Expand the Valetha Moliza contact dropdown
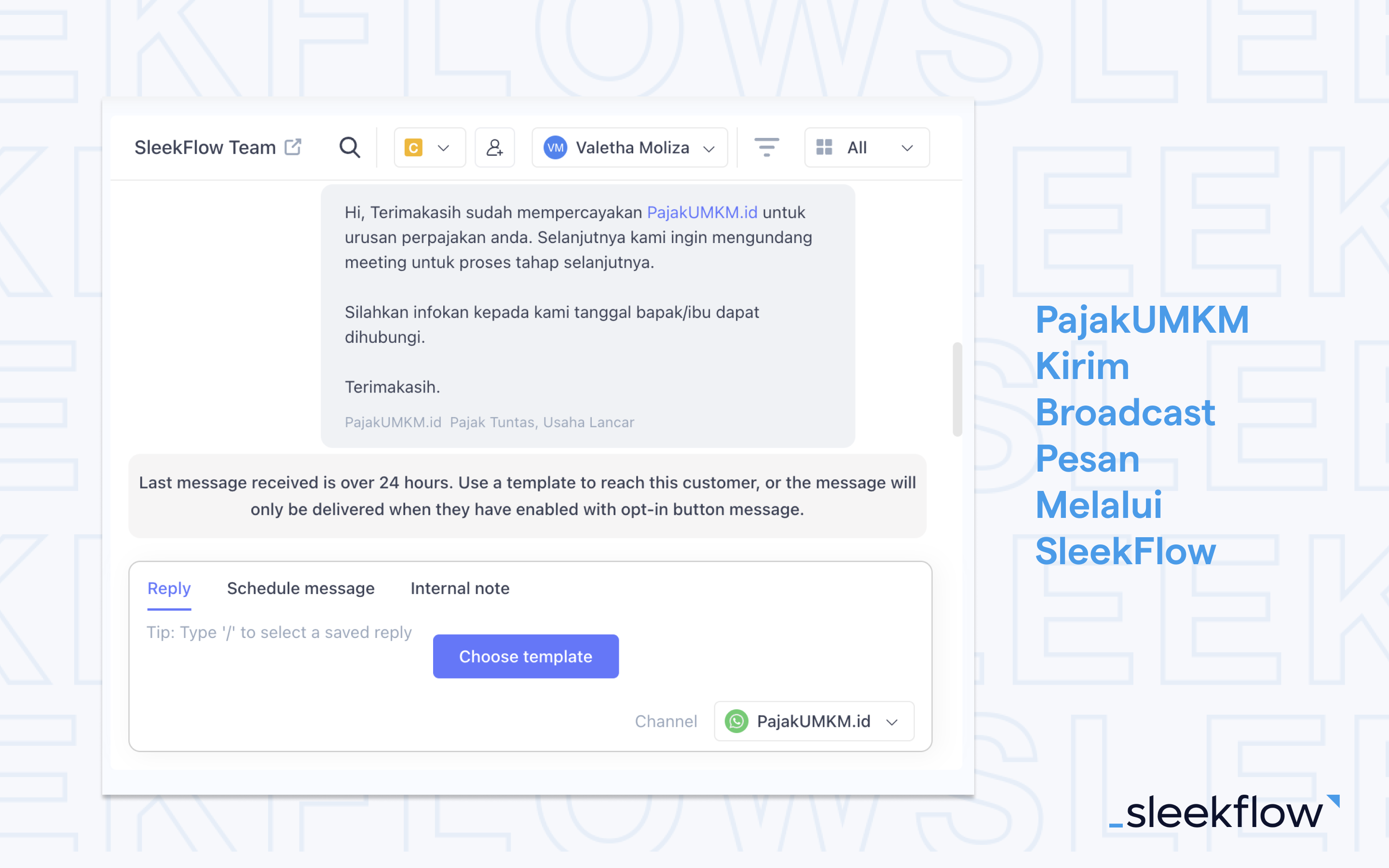Image resolution: width=1389 pixels, height=868 pixels. click(x=709, y=148)
